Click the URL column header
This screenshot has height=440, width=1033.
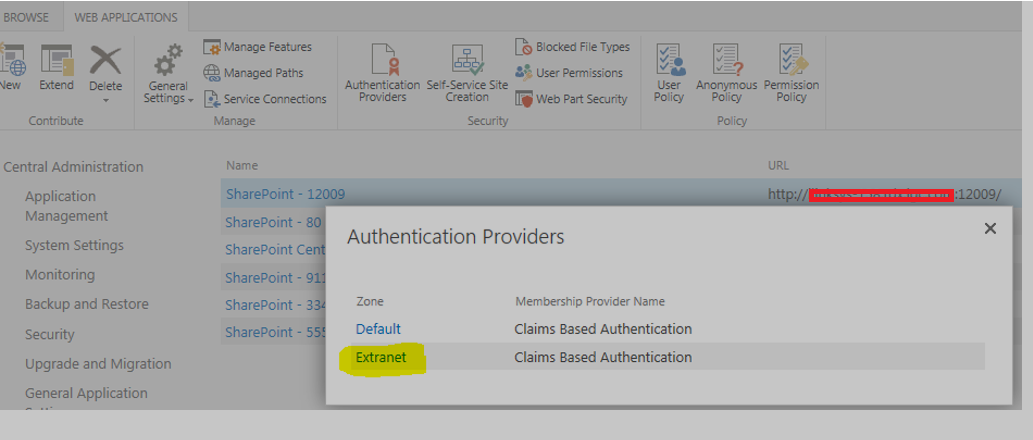click(778, 165)
